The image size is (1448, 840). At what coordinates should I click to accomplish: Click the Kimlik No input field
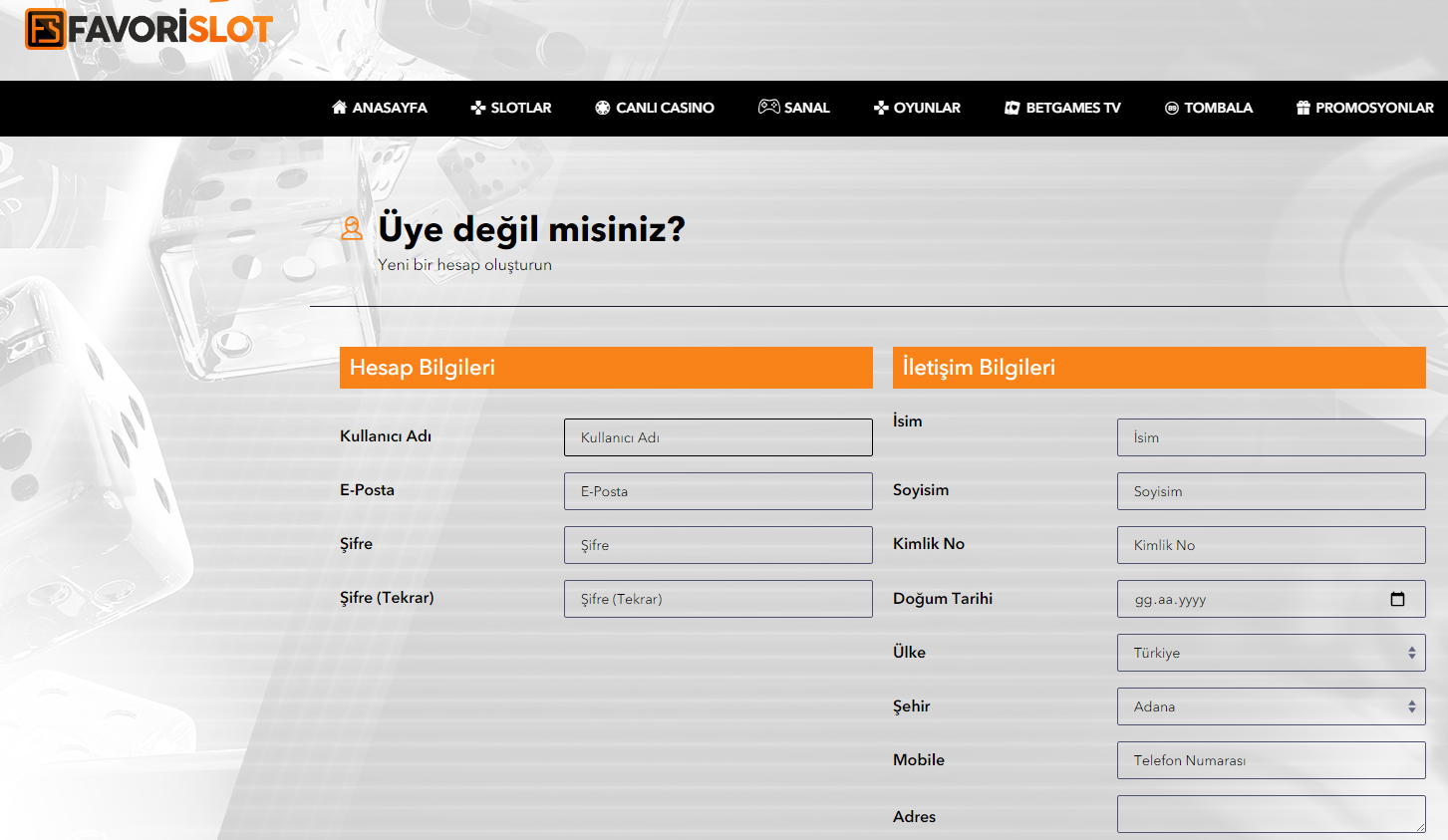pos(1271,544)
